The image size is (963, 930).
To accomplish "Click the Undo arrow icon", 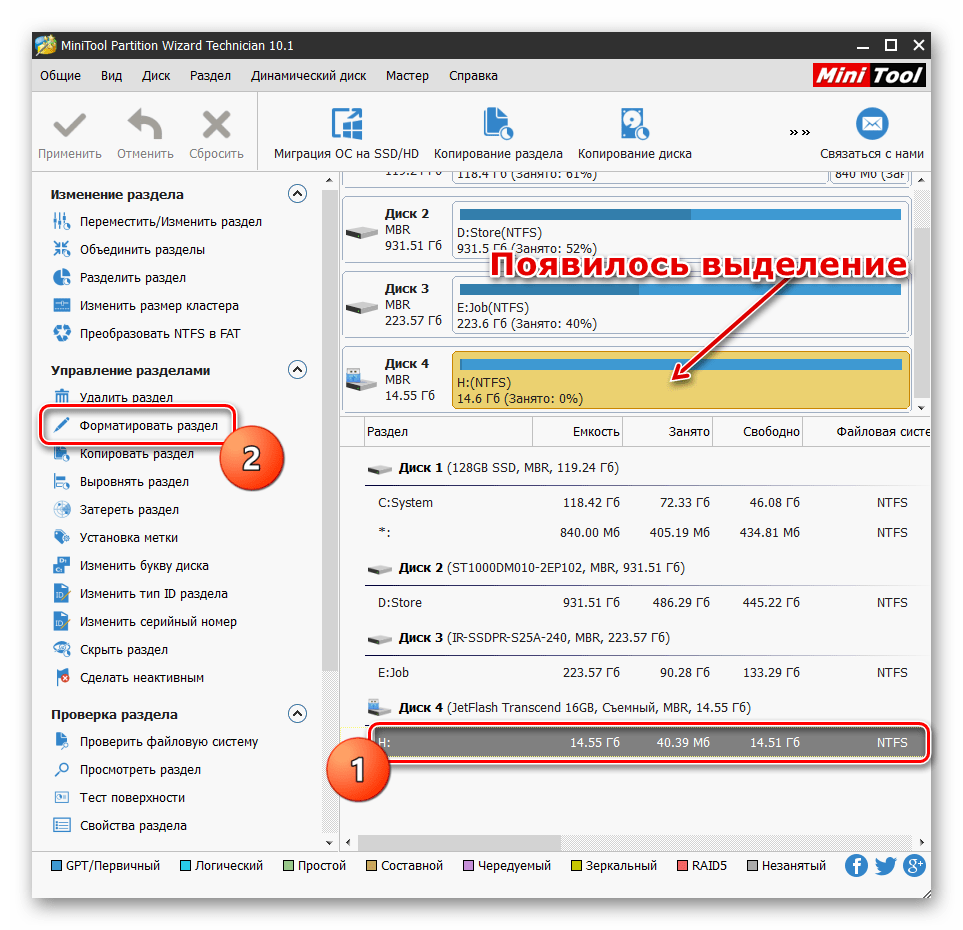I will click(145, 125).
